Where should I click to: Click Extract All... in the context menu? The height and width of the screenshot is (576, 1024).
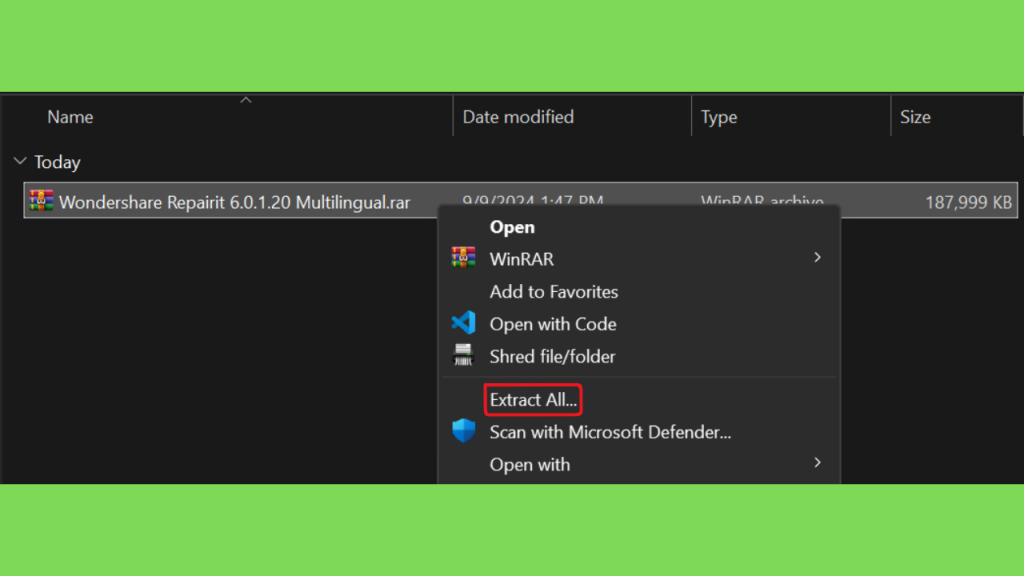pyautogui.click(x=534, y=400)
